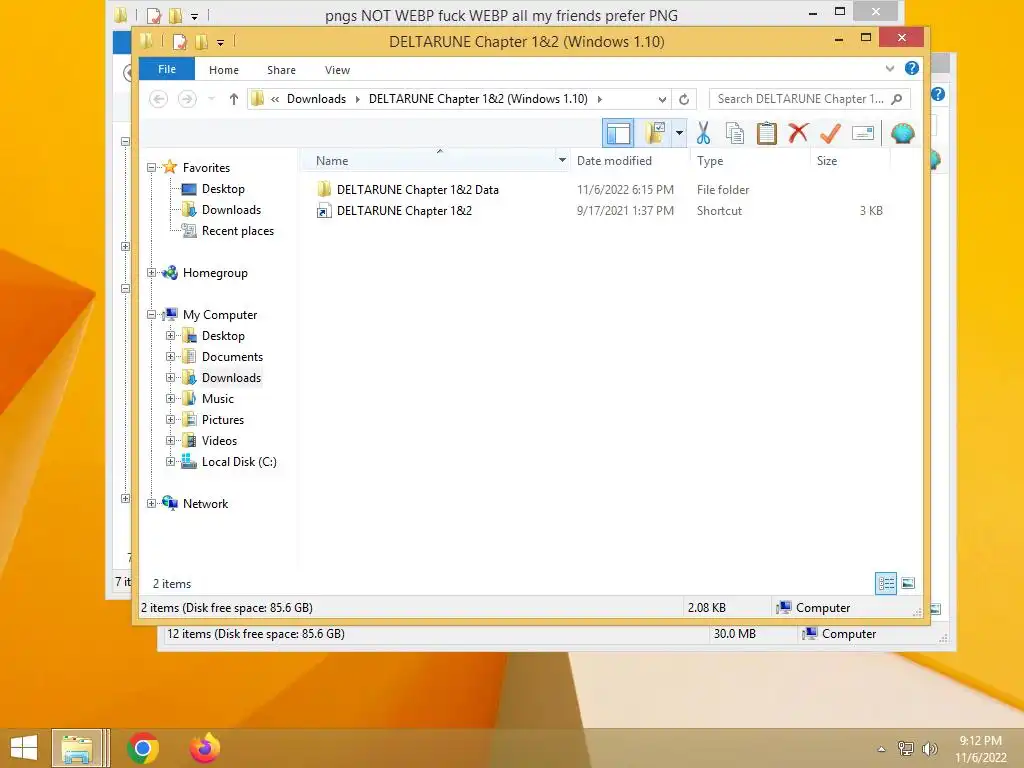The image size is (1024, 768).
Task: Click the Cut scissors icon
Action: pyautogui.click(x=703, y=133)
